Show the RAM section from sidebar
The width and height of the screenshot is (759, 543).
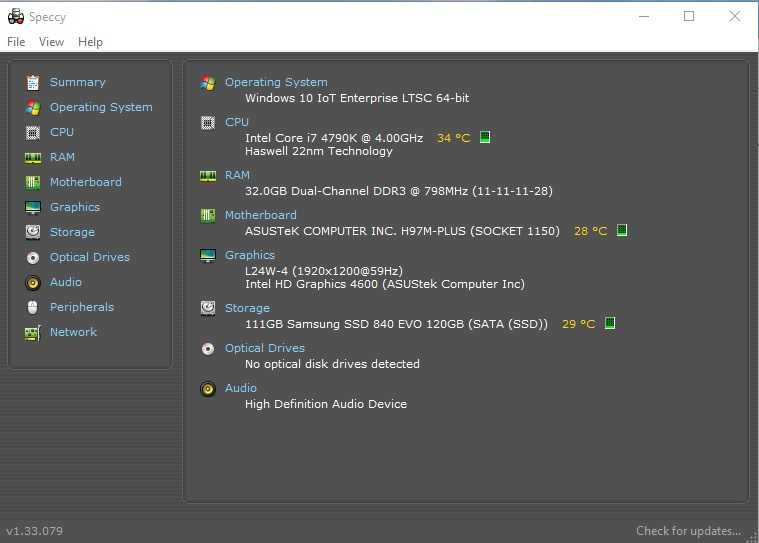62,157
